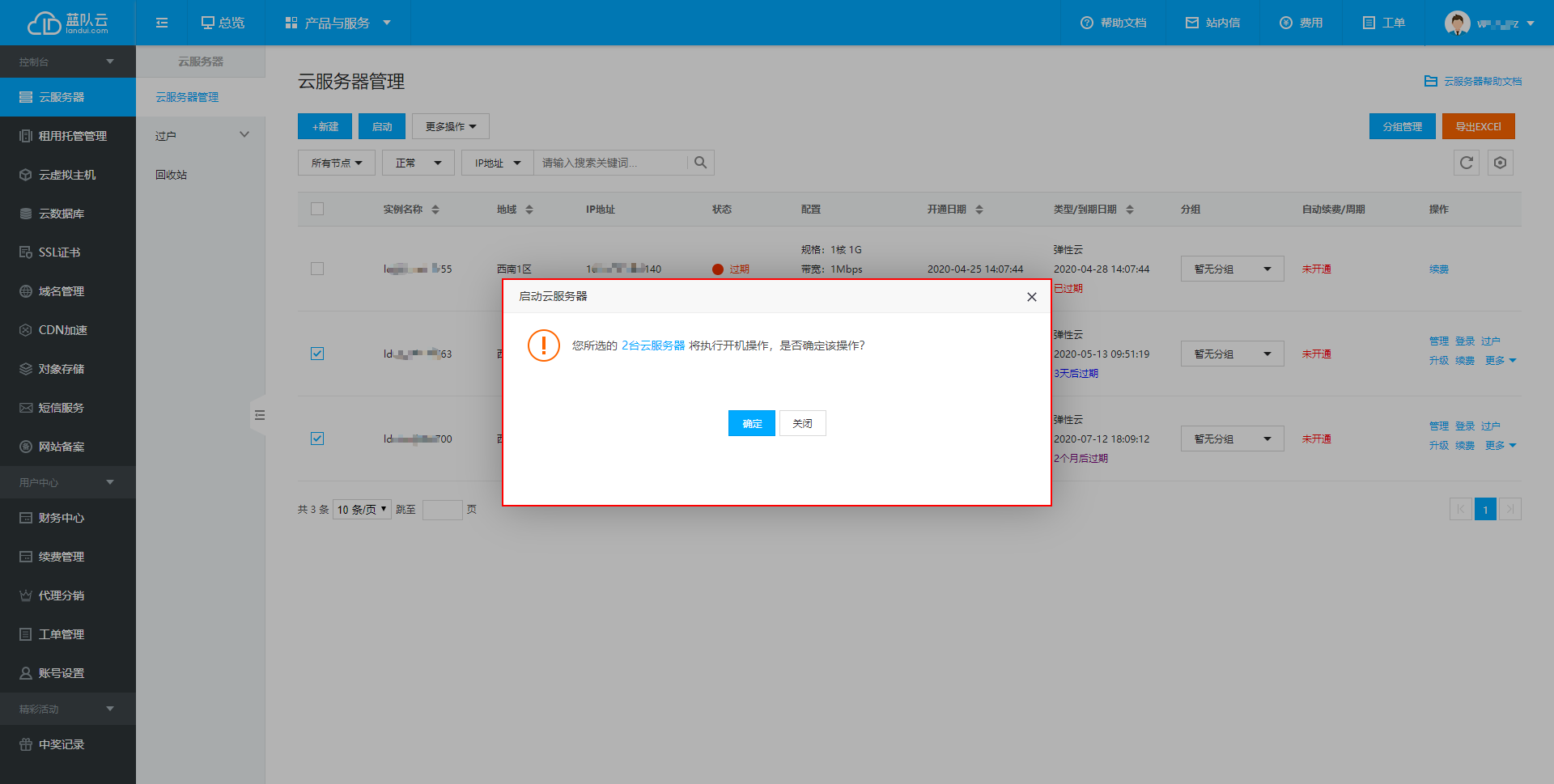The width and height of the screenshot is (1554, 784).
Task: Open the column settings hexagon icon
Action: tap(1500, 163)
